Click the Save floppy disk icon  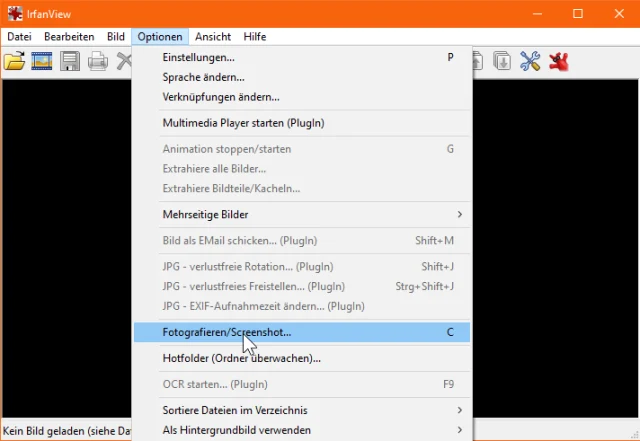click(70, 61)
